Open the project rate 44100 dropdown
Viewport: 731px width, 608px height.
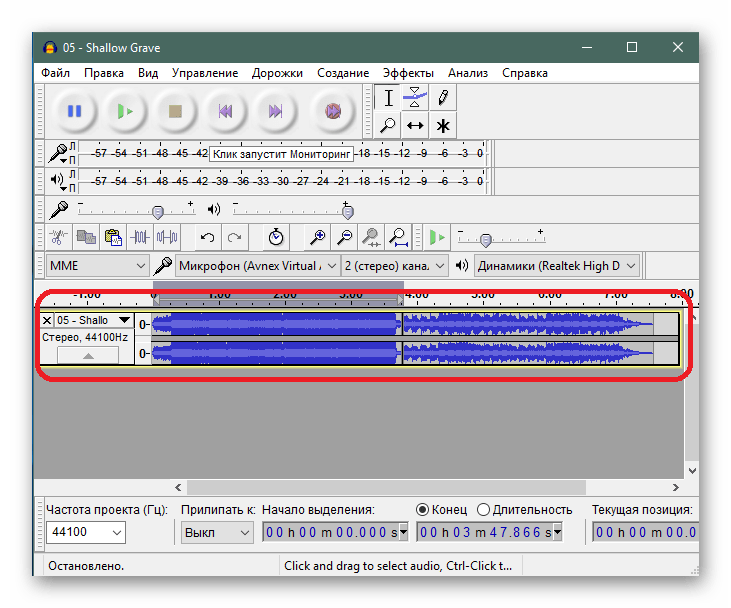pos(86,532)
